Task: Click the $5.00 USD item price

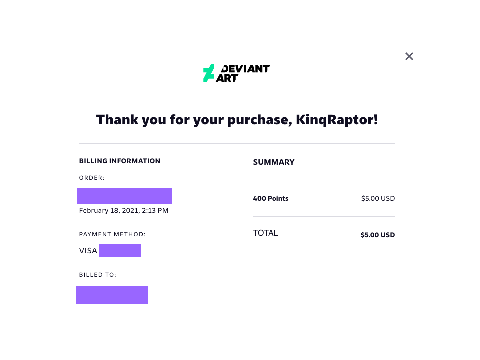Action: 378,198
